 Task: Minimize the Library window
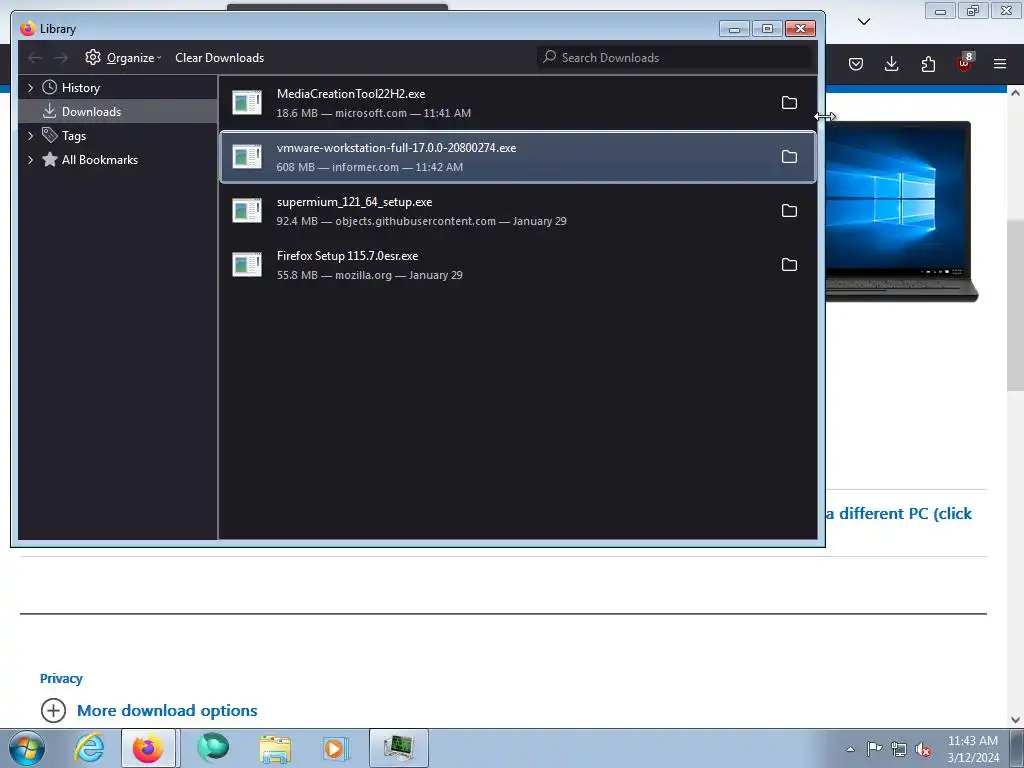(734, 29)
